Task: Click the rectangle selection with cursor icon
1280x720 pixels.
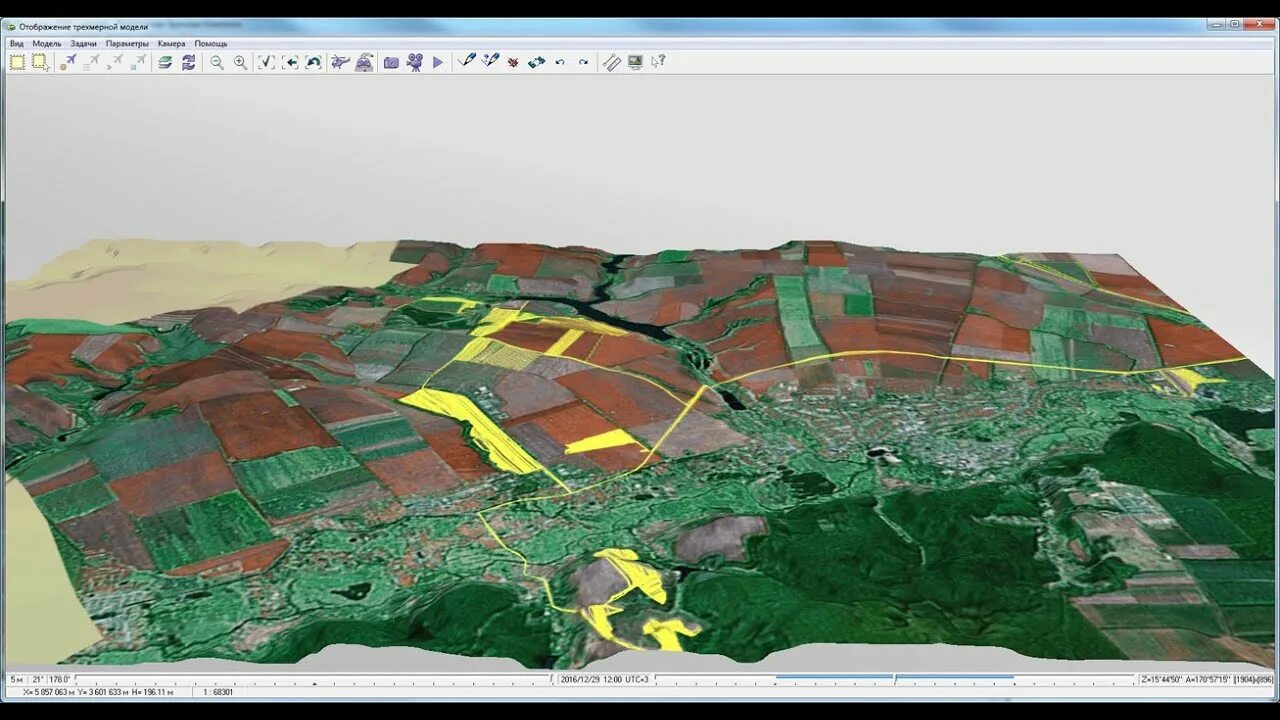Action: tap(40, 62)
